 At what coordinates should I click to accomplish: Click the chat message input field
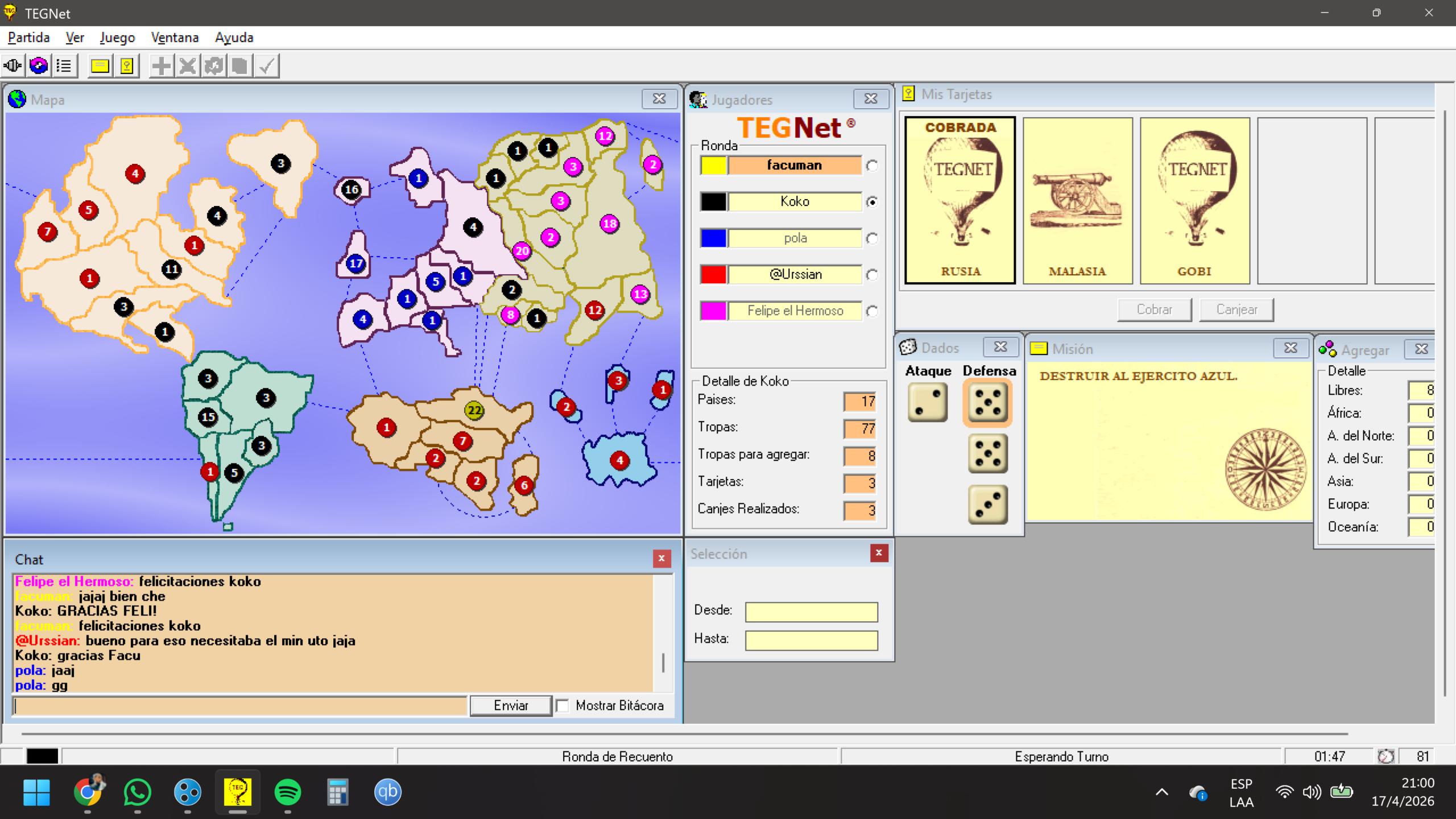tap(240, 706)
